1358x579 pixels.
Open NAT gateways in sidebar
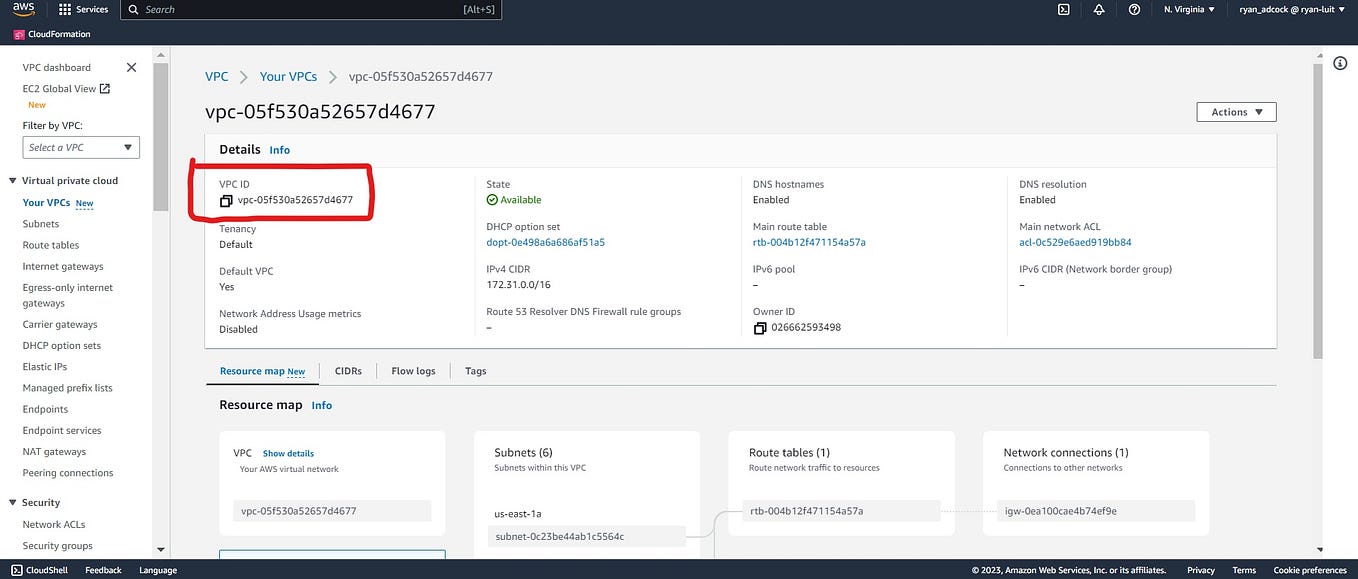[x=54, y=452]
